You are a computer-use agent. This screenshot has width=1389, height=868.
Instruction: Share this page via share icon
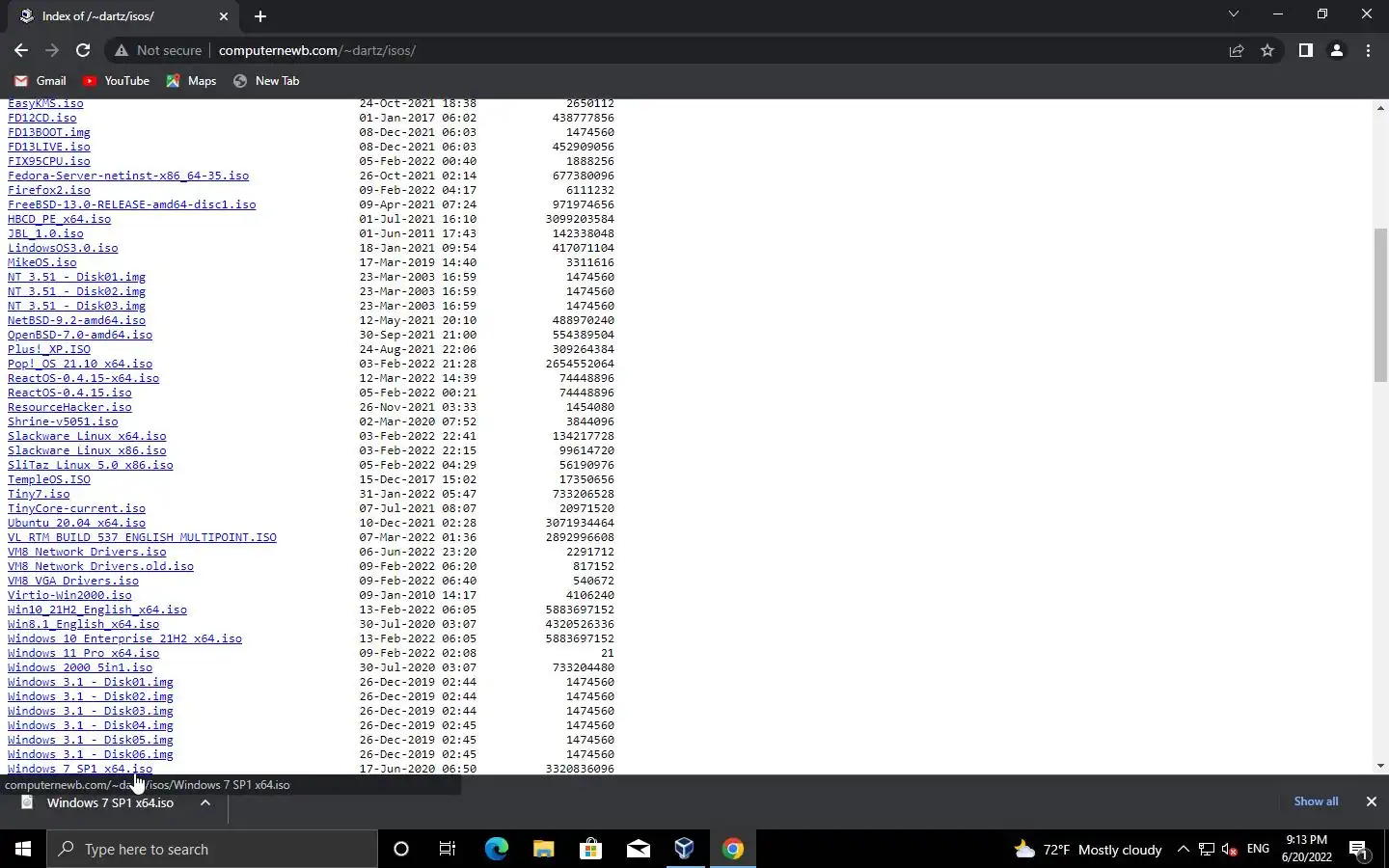pos(1237,50)
